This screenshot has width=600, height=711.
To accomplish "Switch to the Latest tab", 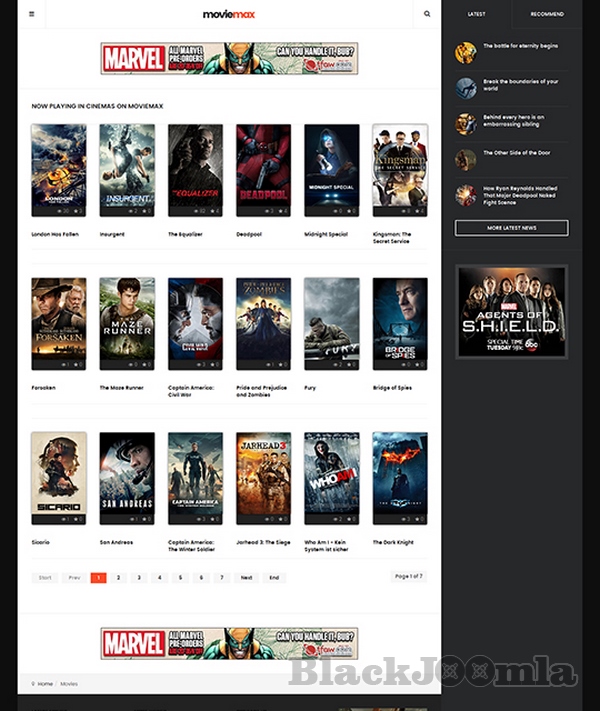I will pyautogui.click(x=477, y=14).
